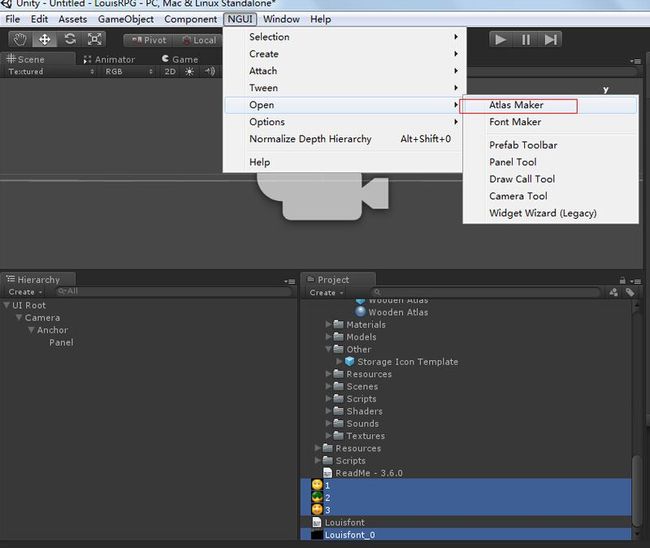Expand the Tween submenu

pos(343,88)
